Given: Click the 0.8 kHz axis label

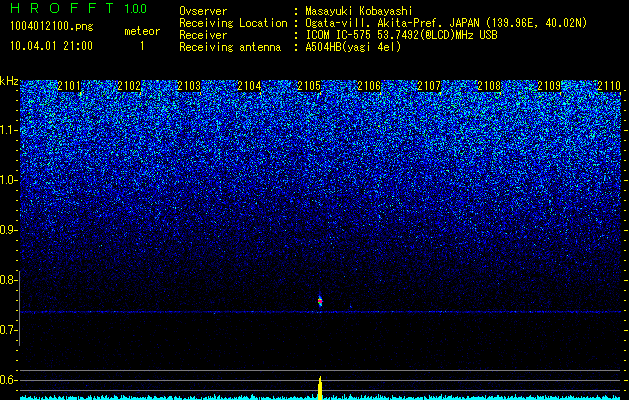Looking at the screenshot, I should coord(8,280).
